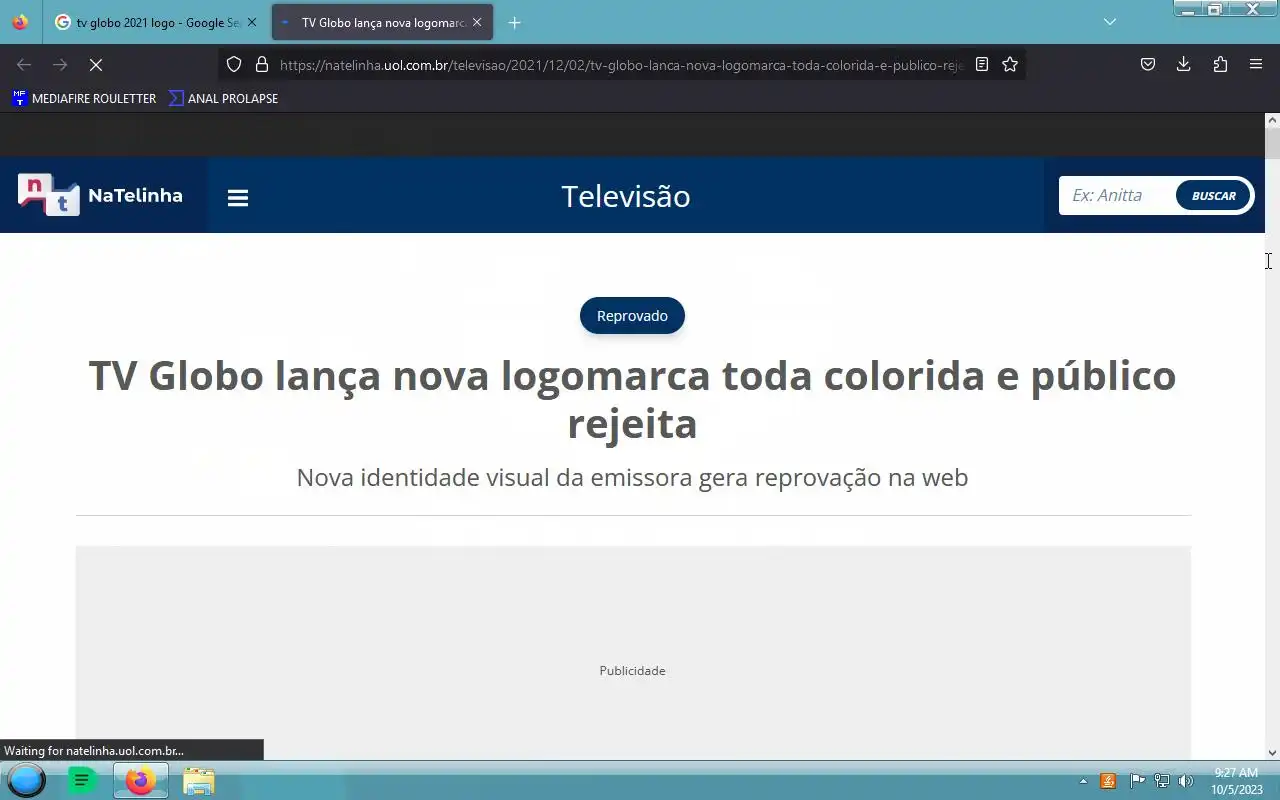
Task: Open the extensions menu
Action: click(1220, 64)
